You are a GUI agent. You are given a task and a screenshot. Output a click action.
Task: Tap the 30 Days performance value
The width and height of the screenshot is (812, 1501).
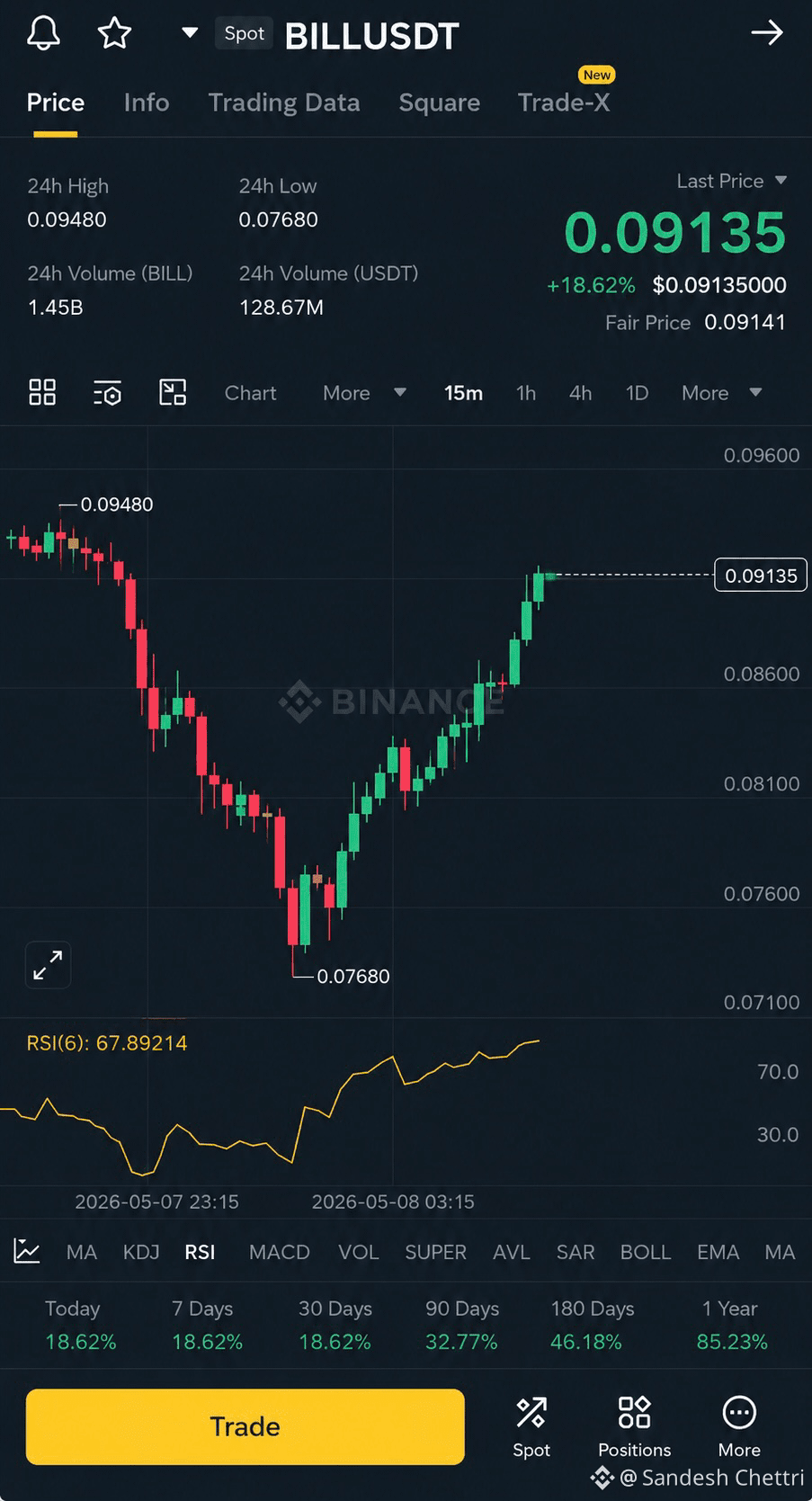pyautogui.click(x=335, y=1342)
